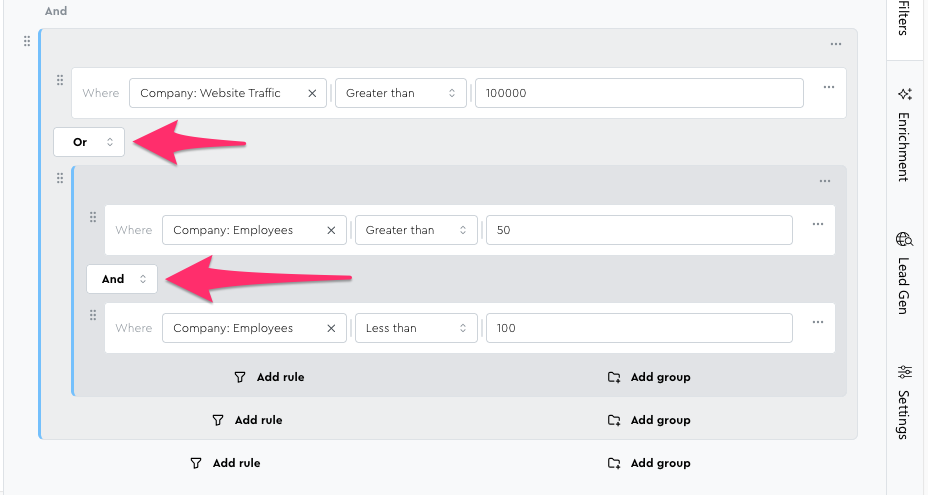Remove field from Employees Less than rule

331,328
